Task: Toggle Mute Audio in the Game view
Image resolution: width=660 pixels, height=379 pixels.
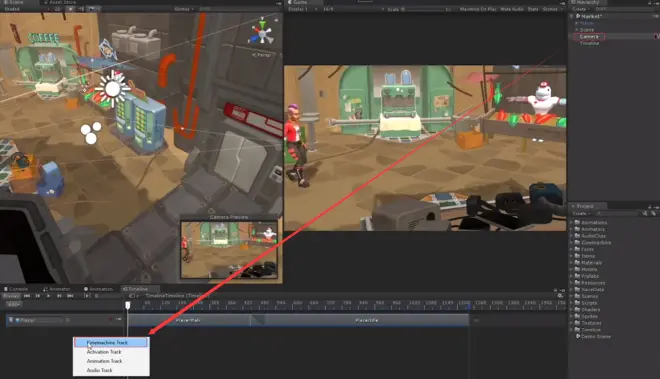Action: point(512,9)
